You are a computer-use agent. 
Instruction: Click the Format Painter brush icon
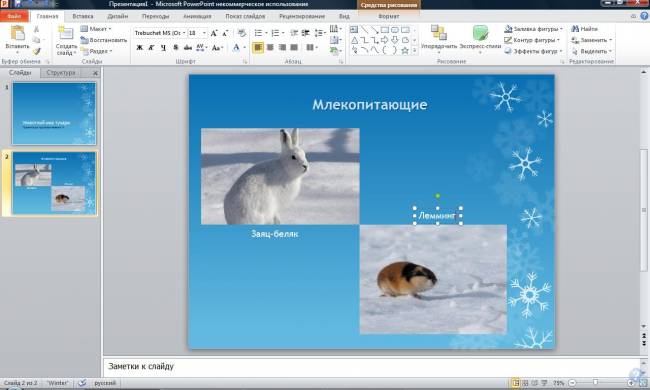(x=36, y=51)
